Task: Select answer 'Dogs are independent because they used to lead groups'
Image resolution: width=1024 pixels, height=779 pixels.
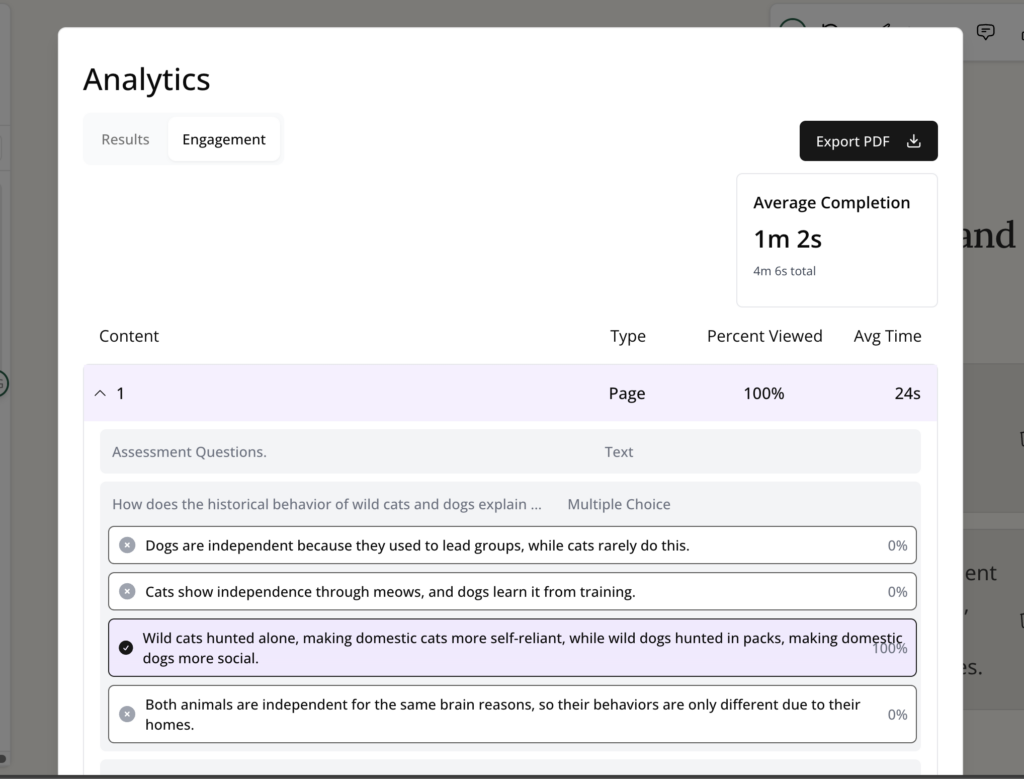Action: click(417, 545)
